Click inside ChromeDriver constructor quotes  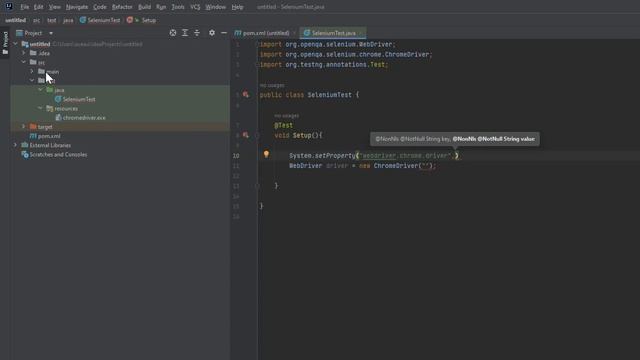pos(426,166)
